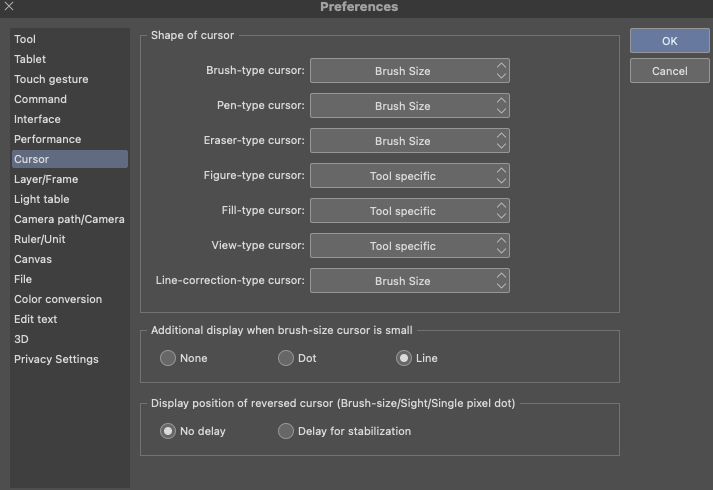Open the Fill-type cursor dropdown
This screenshot has width=713, height=490.
coord(410,211)
